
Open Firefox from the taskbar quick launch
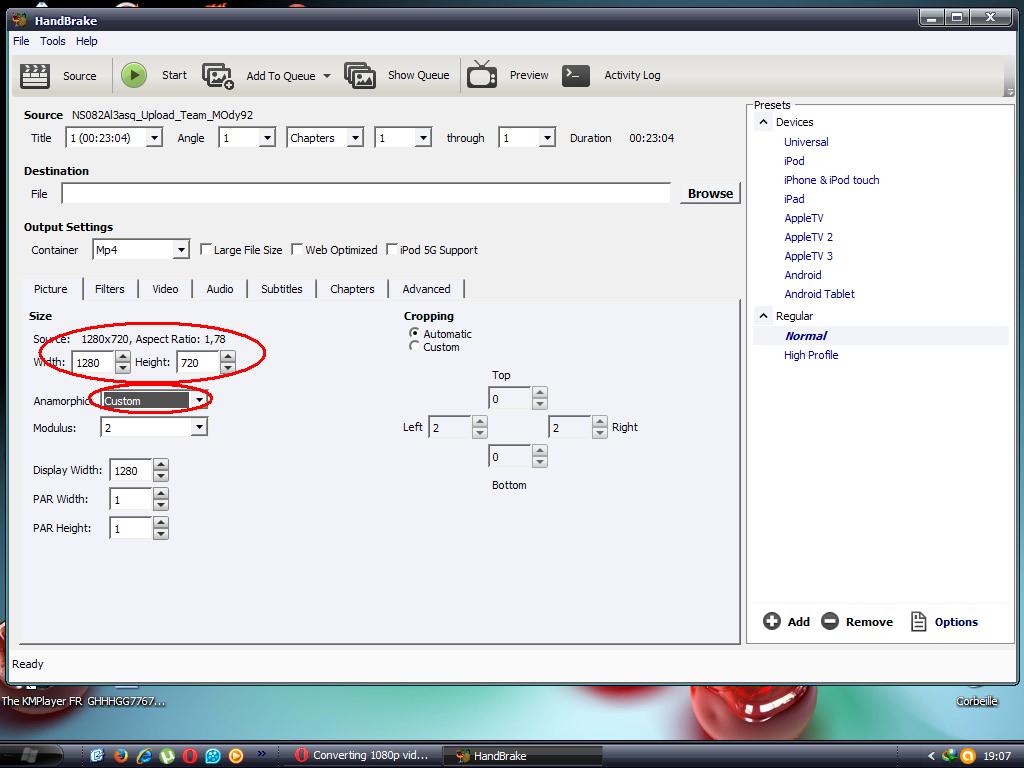(121, 756)
